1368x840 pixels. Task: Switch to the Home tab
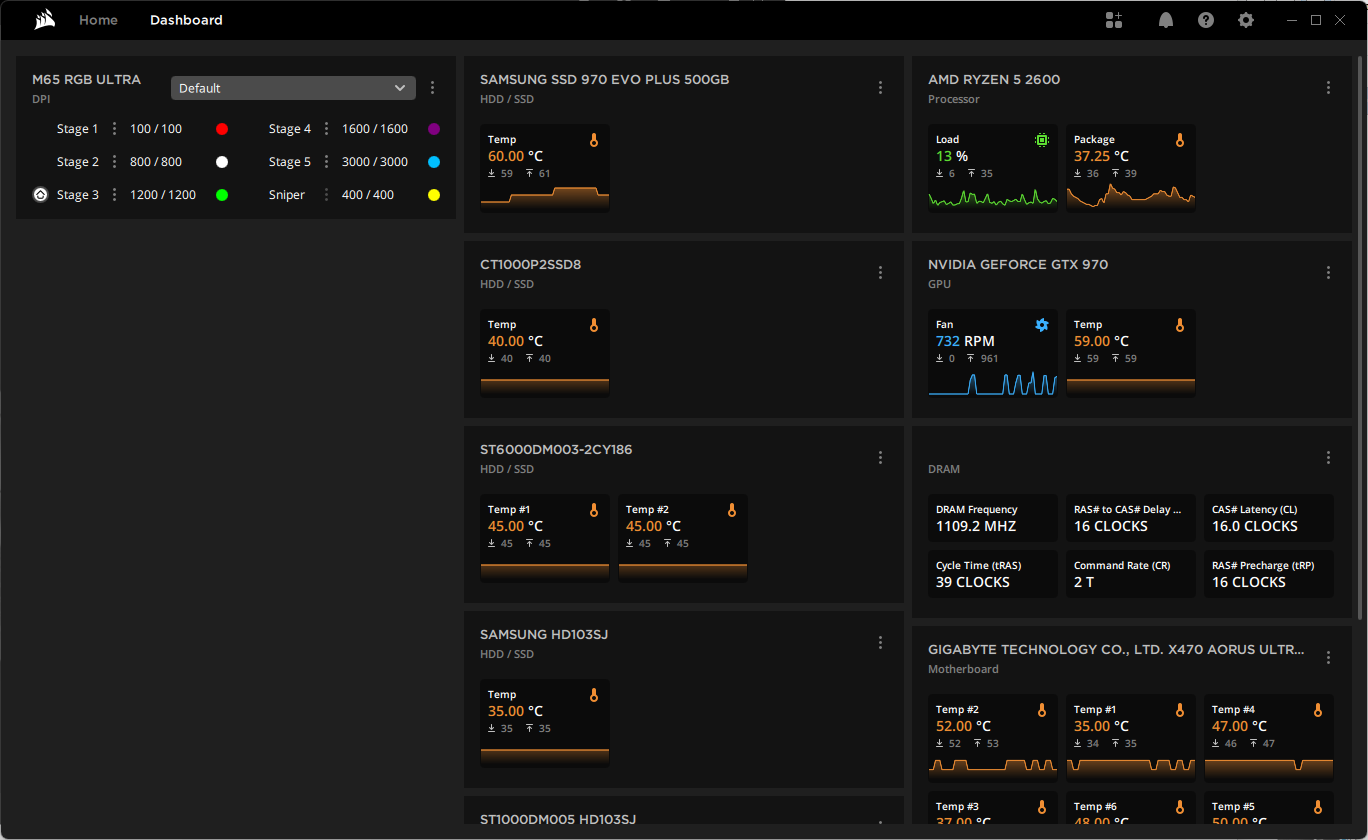(x=98, y=20)
